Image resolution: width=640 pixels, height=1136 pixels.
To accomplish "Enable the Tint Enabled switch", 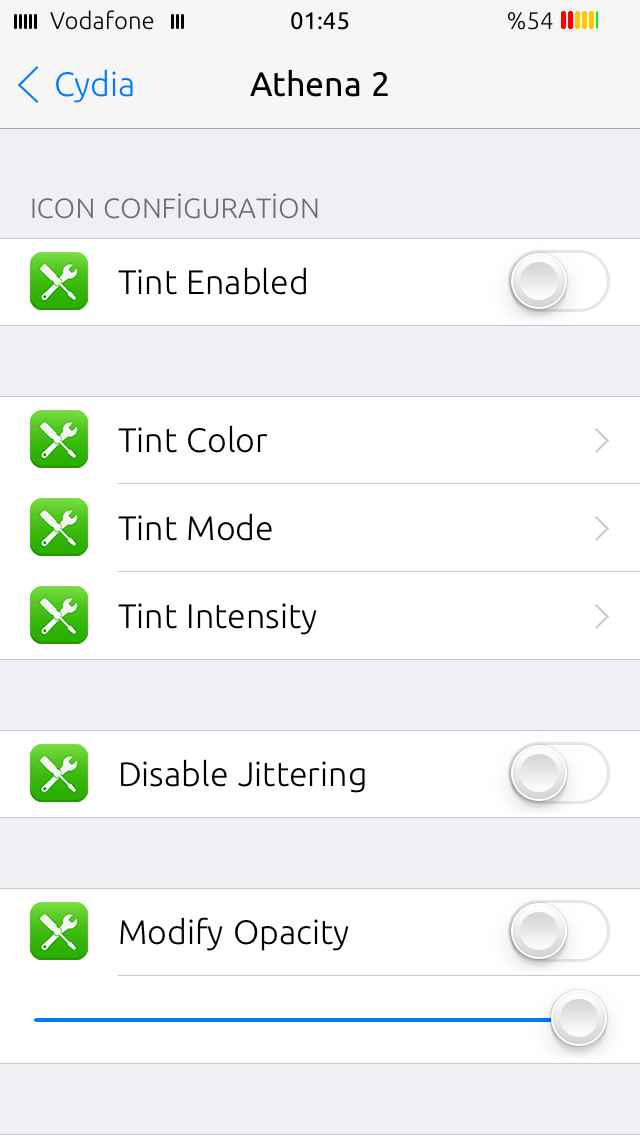I will click(560, 281).
